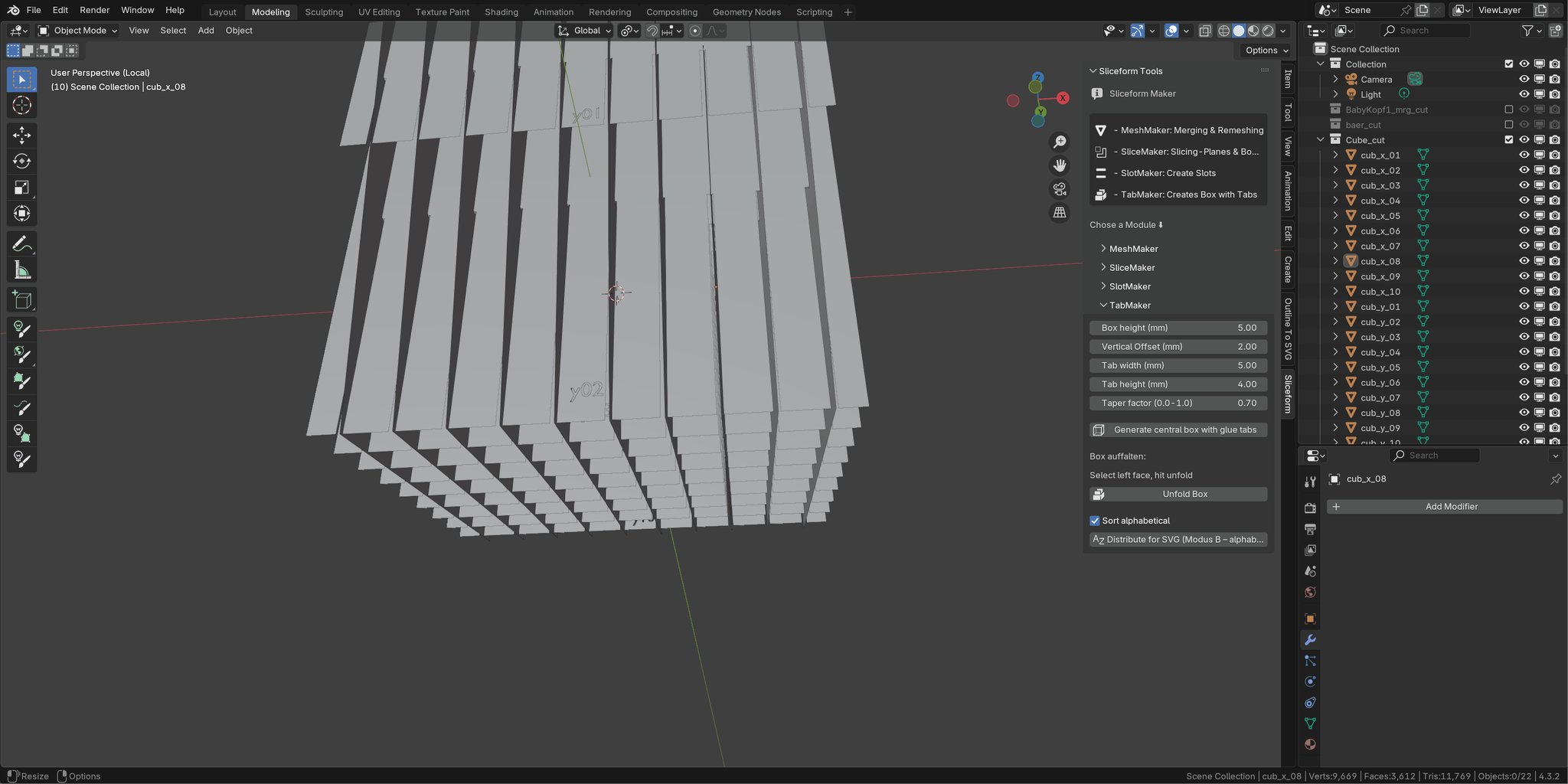Select the Annotate tool
This screenshot has height=784, width=1568.
click(x=21, y=243)
